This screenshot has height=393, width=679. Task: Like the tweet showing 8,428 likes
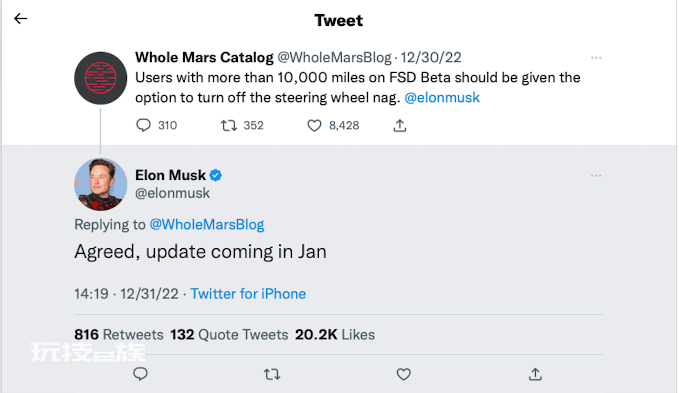(314, 126)
